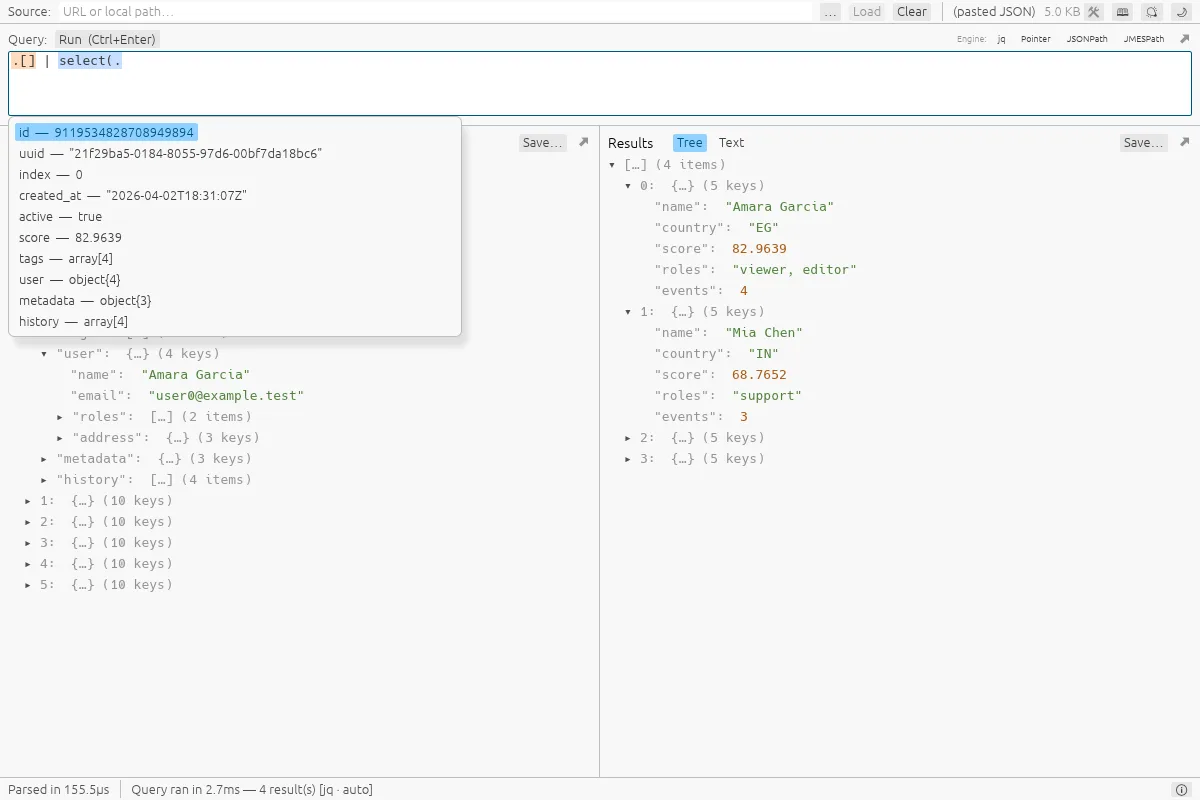Click the score value 68.7652 in Results

[x=759, y=374]
